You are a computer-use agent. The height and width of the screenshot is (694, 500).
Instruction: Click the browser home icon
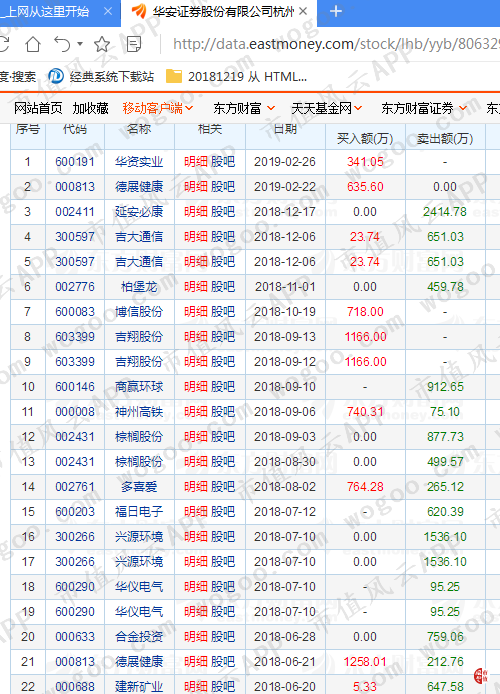33,44
